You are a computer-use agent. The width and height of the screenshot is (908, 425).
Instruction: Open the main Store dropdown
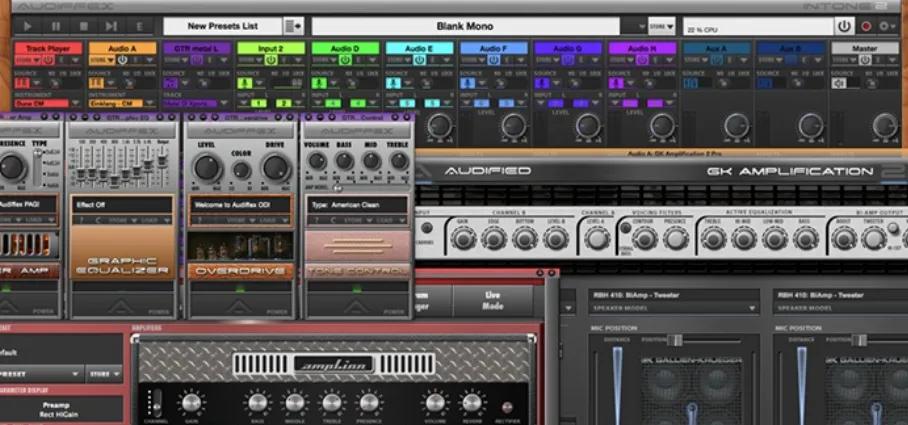coord(661,26)
